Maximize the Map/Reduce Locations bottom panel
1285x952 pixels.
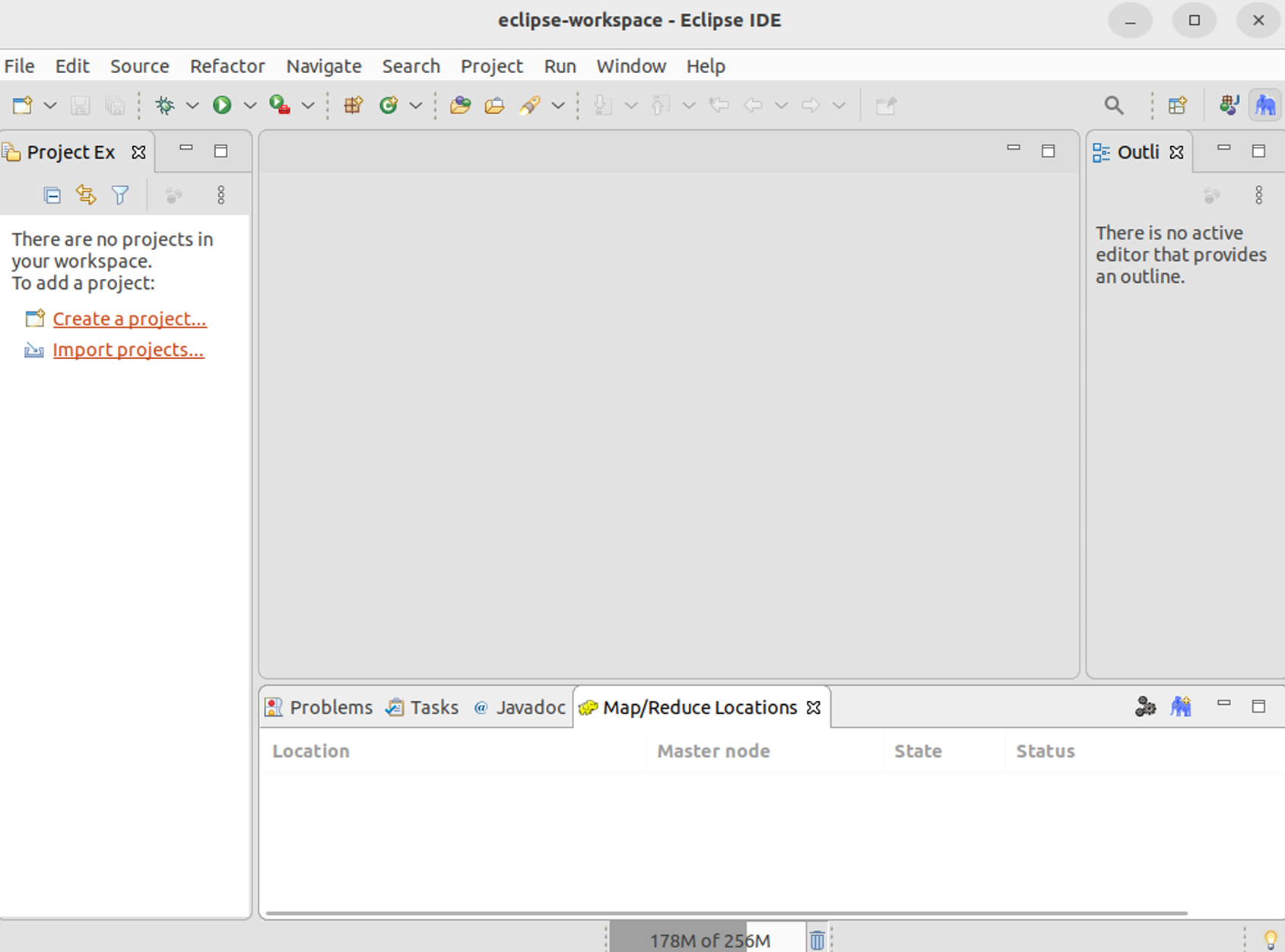tap(1258, 706)
